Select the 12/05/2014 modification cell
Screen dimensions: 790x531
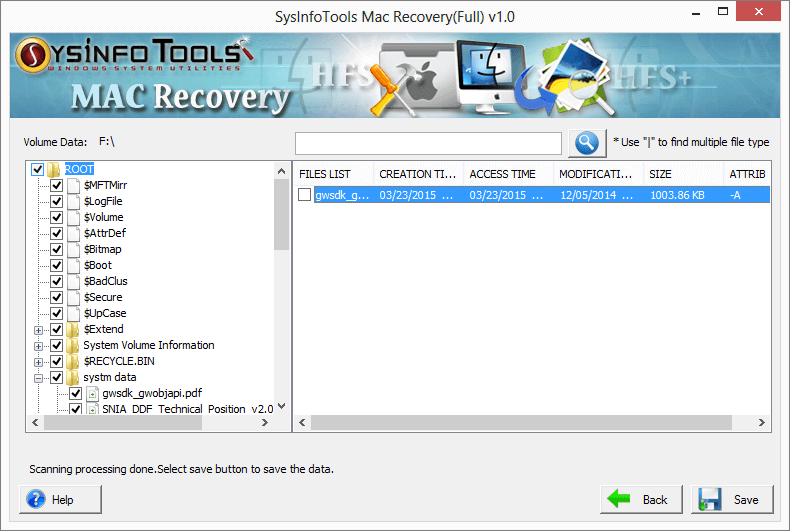[x=597, y=195]
